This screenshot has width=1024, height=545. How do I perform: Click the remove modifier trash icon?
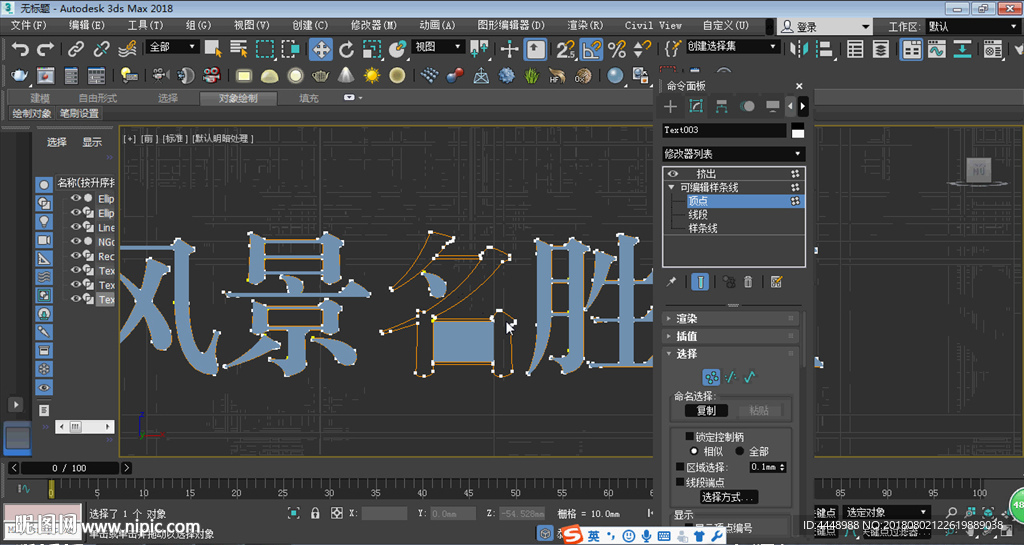(748, 282)
